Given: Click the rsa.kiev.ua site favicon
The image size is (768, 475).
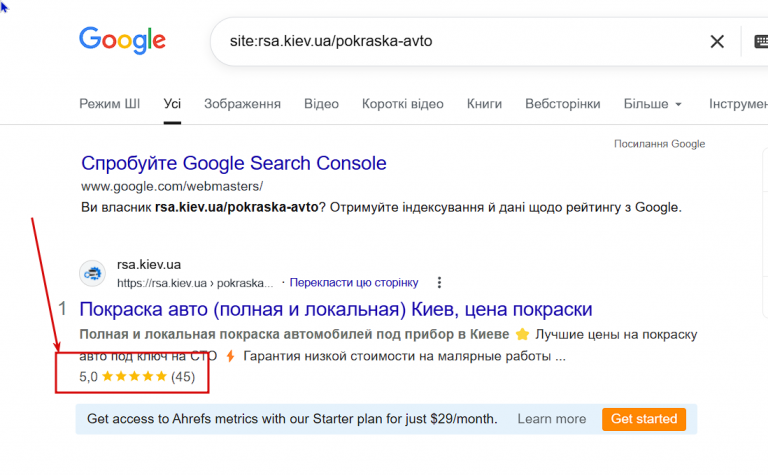Looking at the screenshot, I should 93,273.
